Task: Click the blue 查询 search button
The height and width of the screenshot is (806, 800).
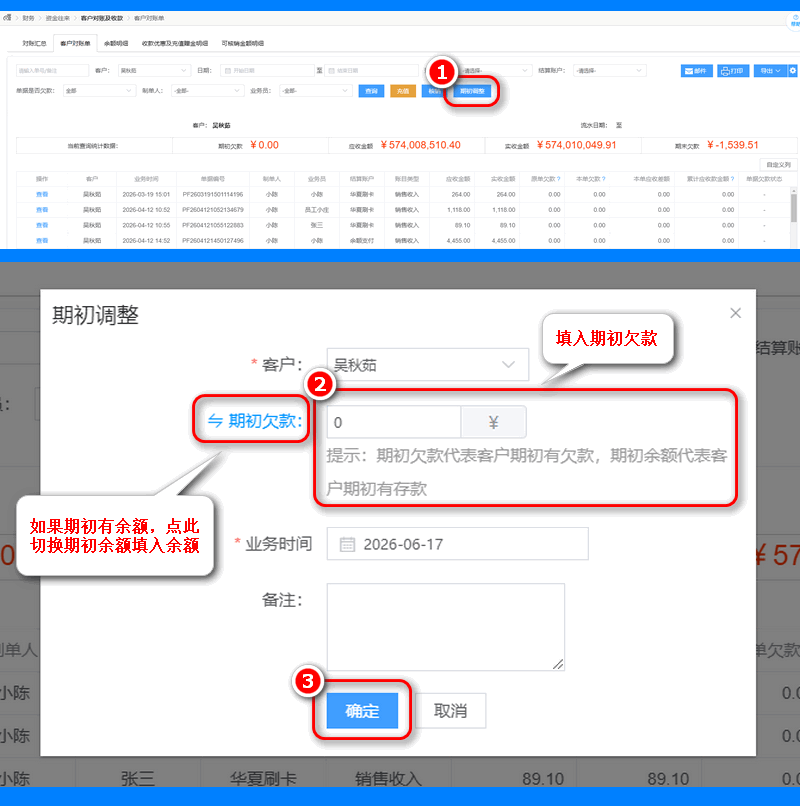Action: (371, 91)
